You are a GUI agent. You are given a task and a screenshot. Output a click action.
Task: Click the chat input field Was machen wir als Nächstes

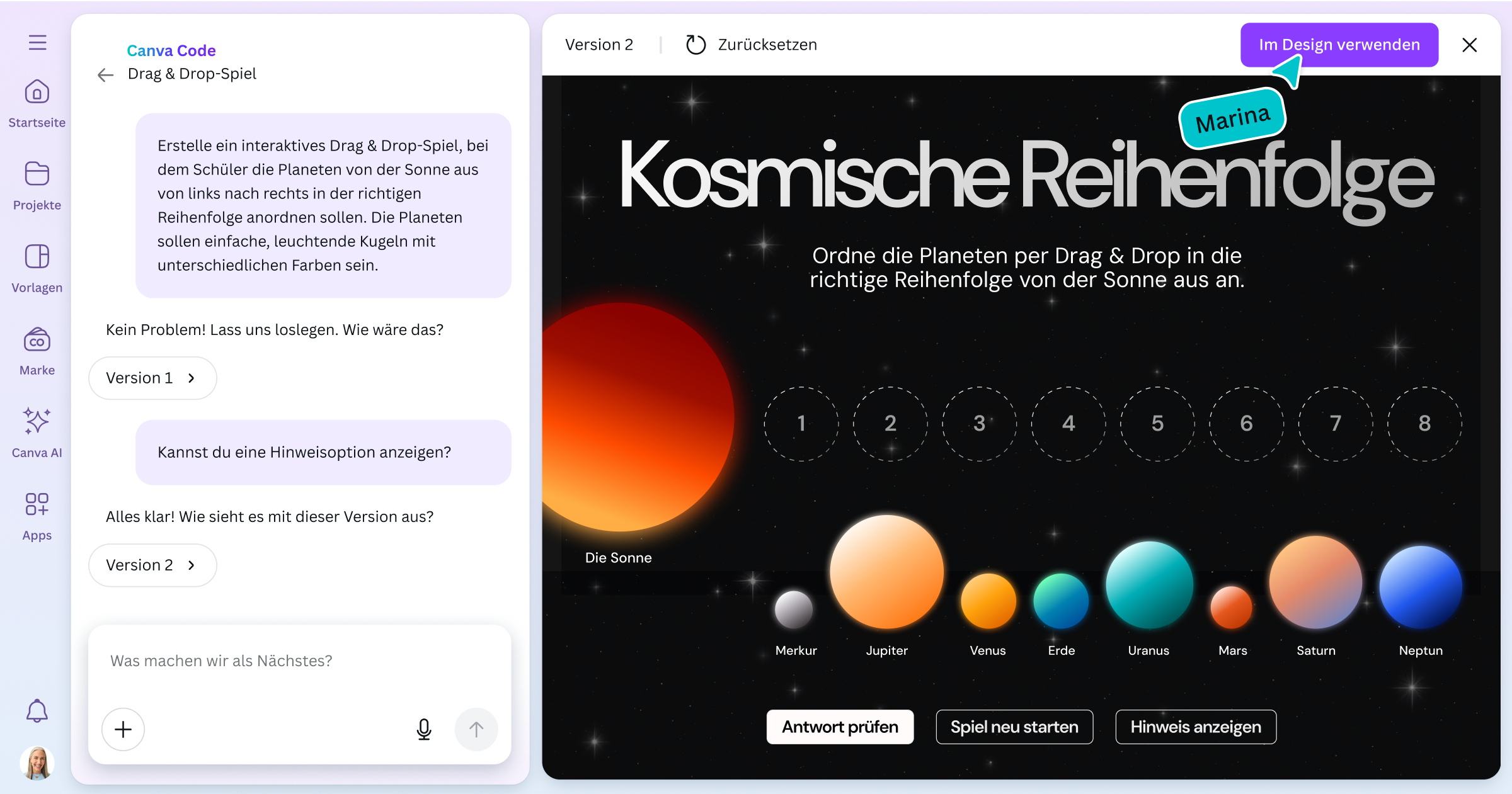[x=252, y=661]
